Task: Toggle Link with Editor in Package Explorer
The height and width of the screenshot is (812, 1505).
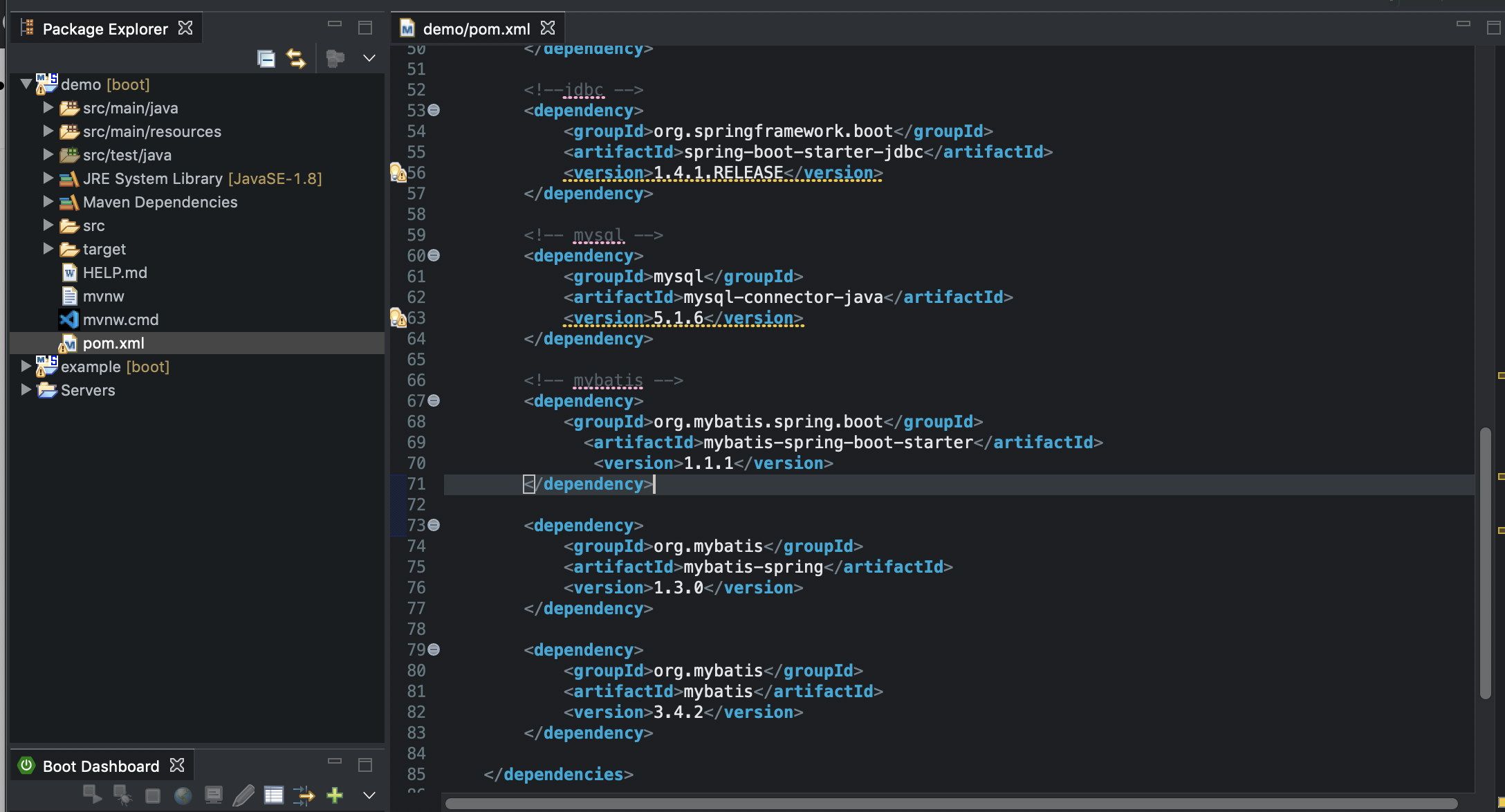Action: [296, 59]
